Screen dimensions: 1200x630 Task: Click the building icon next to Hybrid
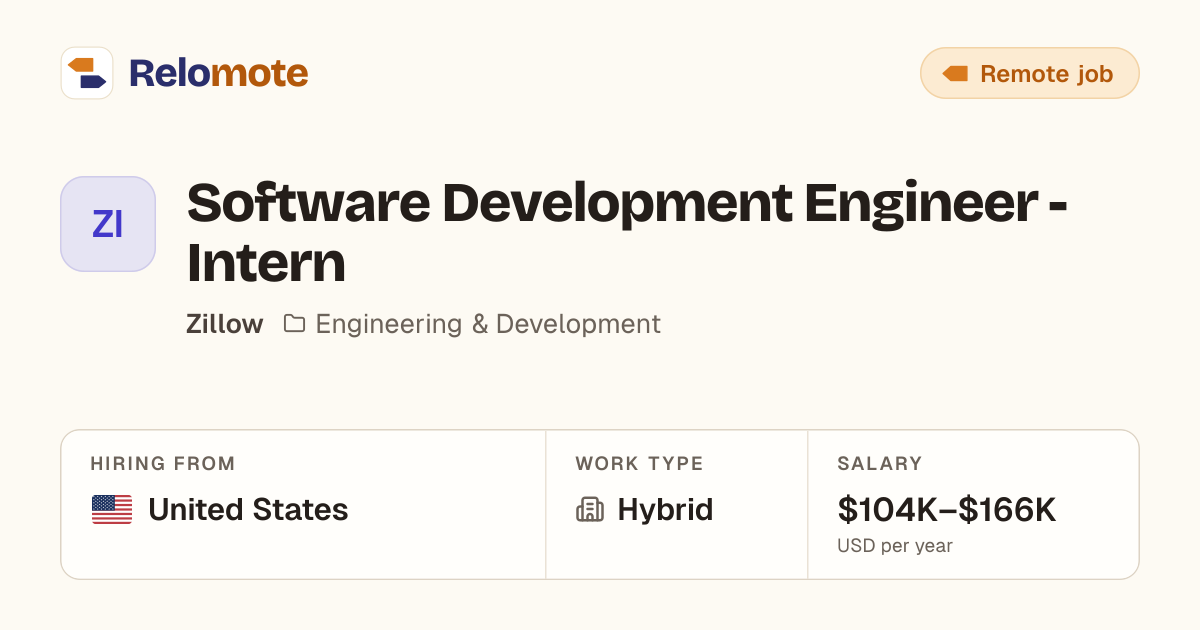[590, 510]
